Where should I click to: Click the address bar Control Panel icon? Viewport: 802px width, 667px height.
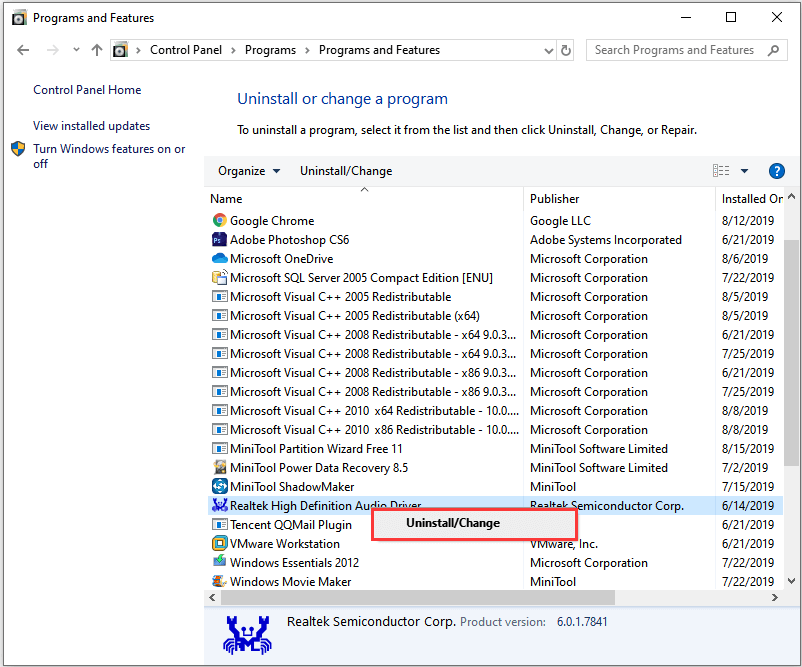[120, 50]
